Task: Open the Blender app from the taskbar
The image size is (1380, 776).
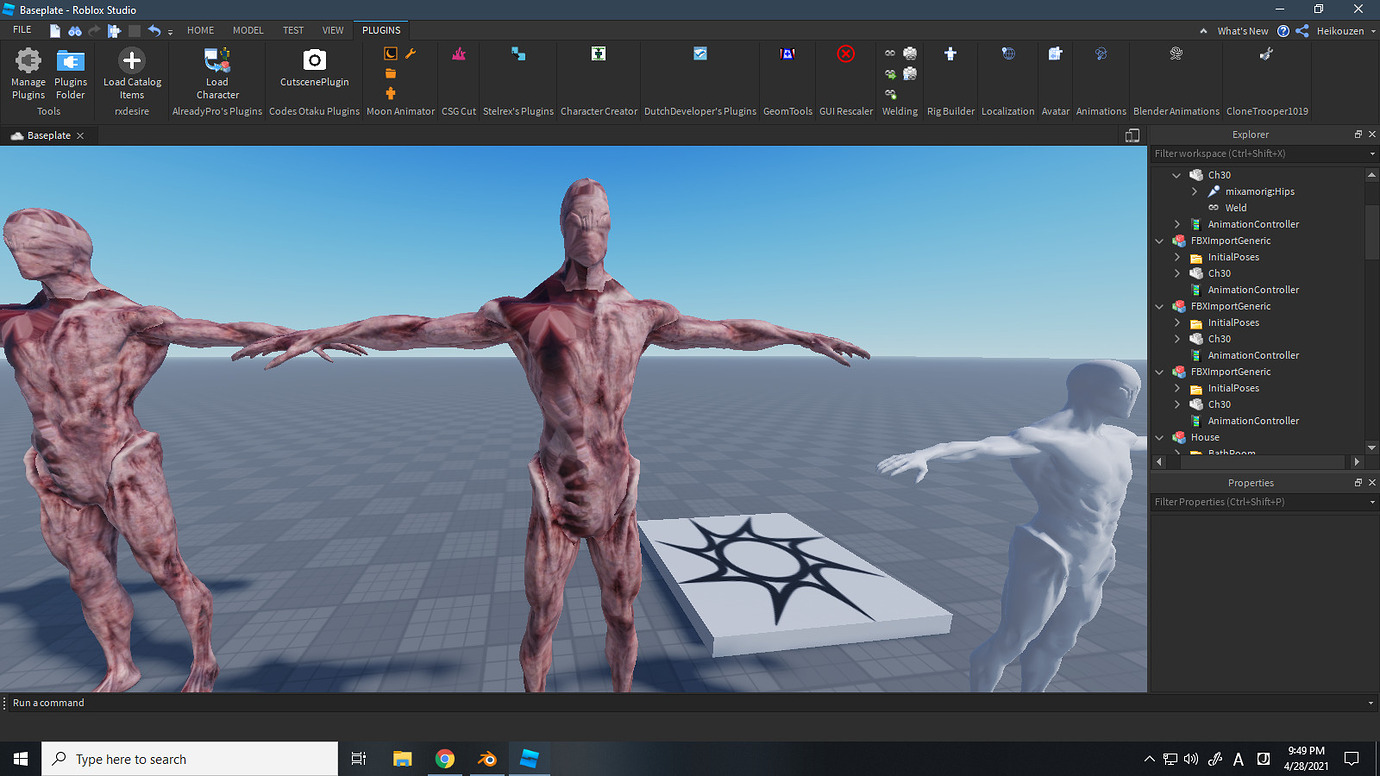Action: [487, 759]
